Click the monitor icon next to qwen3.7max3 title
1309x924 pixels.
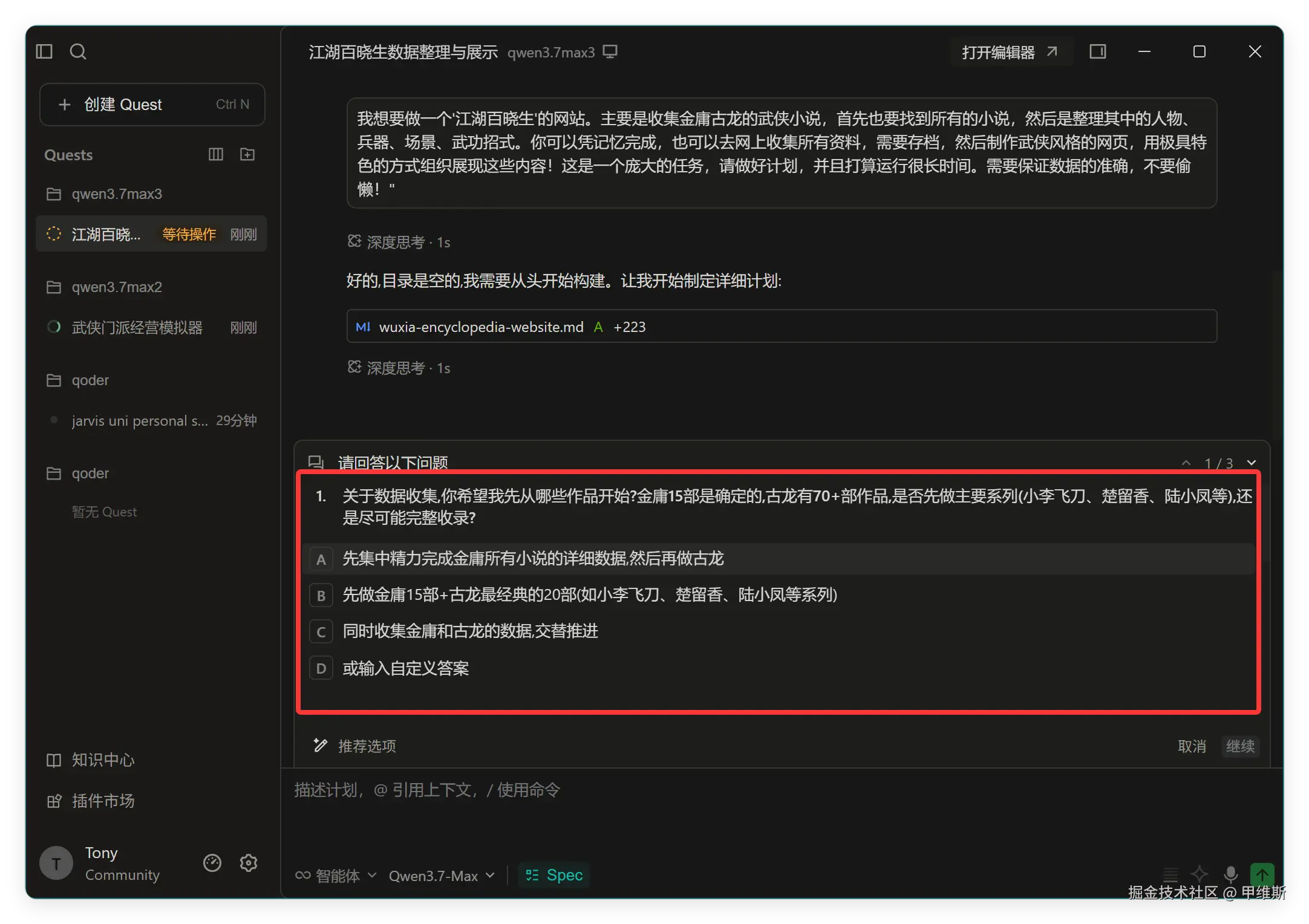point(610,52)
